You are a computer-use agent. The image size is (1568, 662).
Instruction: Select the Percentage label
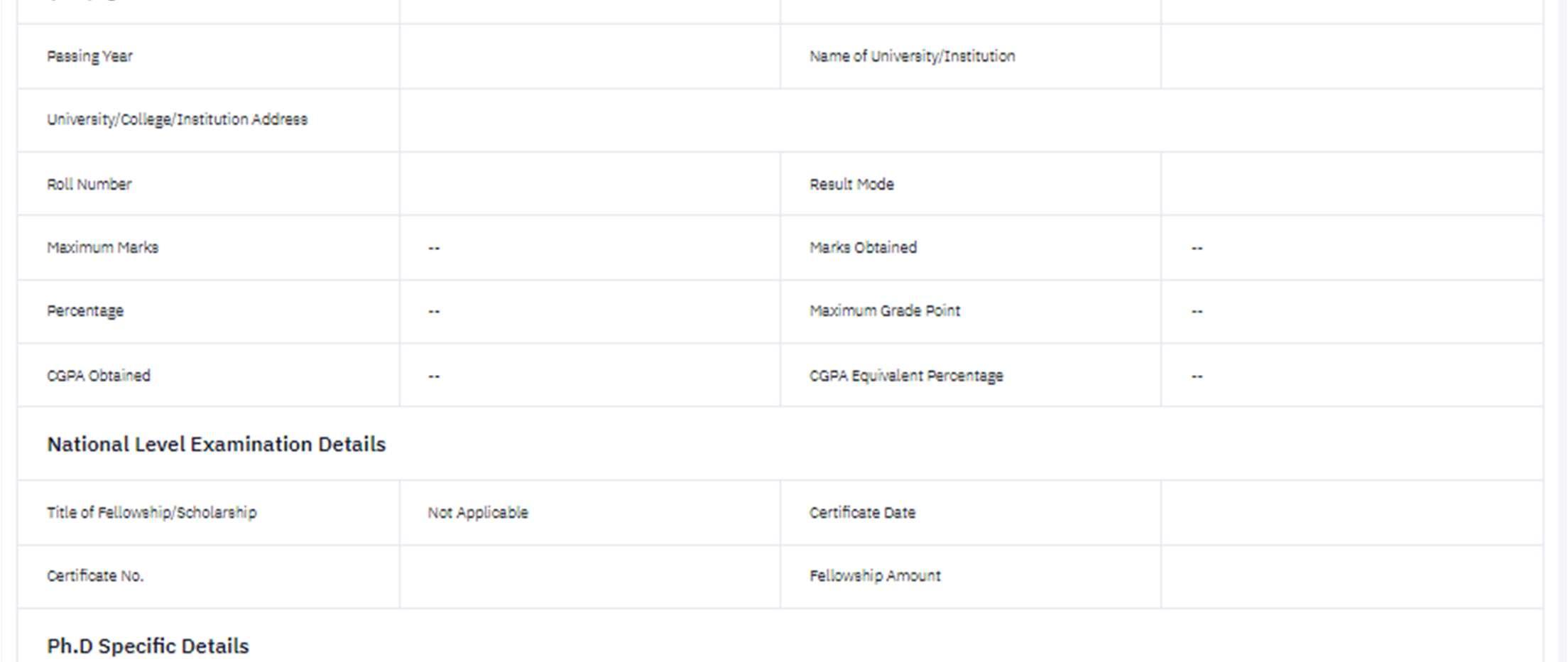85,311
